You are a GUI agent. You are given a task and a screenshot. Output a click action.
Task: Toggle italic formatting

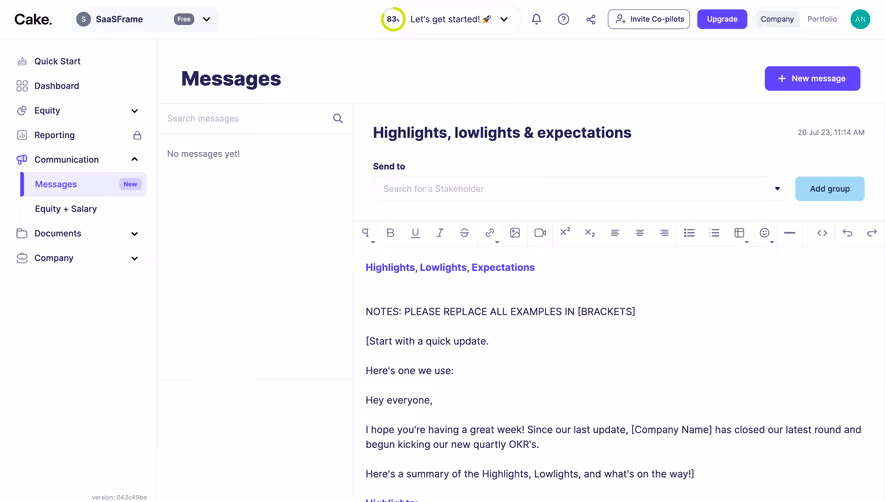point(440,233)
